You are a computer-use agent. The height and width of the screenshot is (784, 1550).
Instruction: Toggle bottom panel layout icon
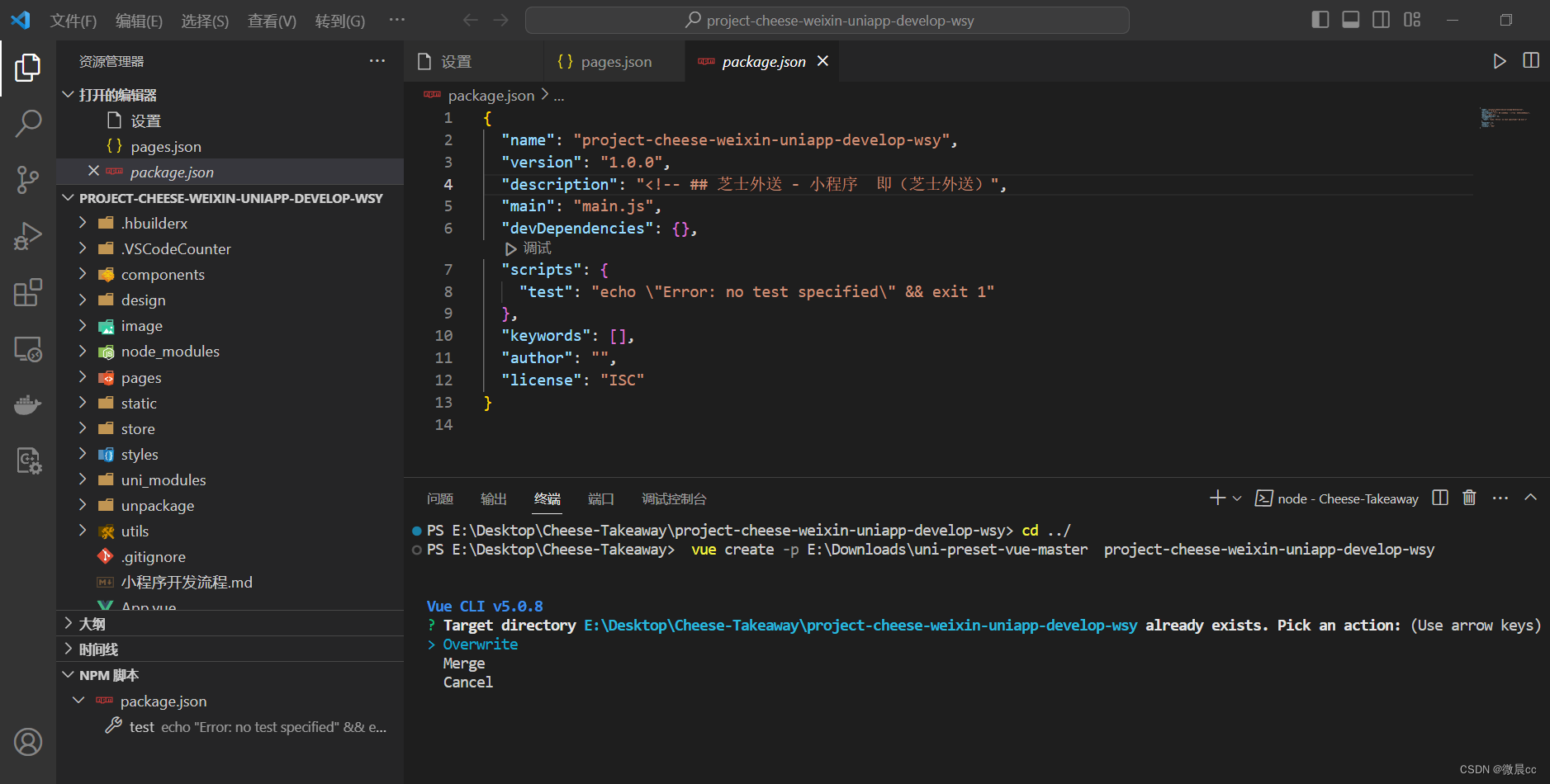click(1351, 20)
